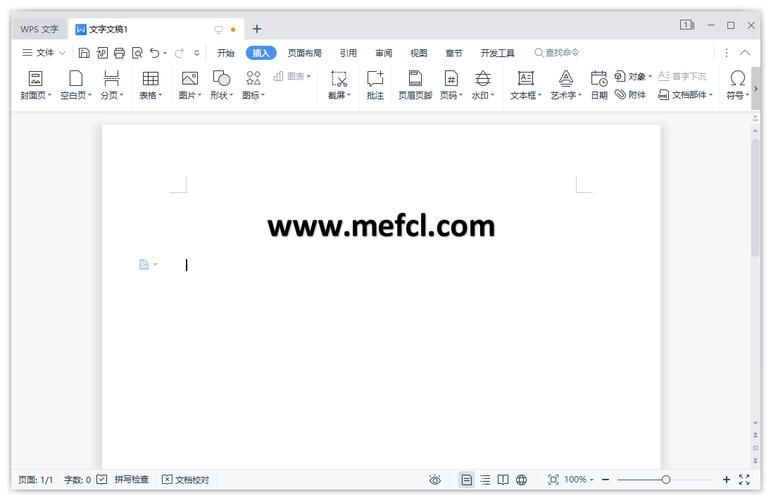This screenshot has width=771, height=500.
Task: Insert a cover page (封面页)
Action: pyautogui.click(x=35, y=85)
